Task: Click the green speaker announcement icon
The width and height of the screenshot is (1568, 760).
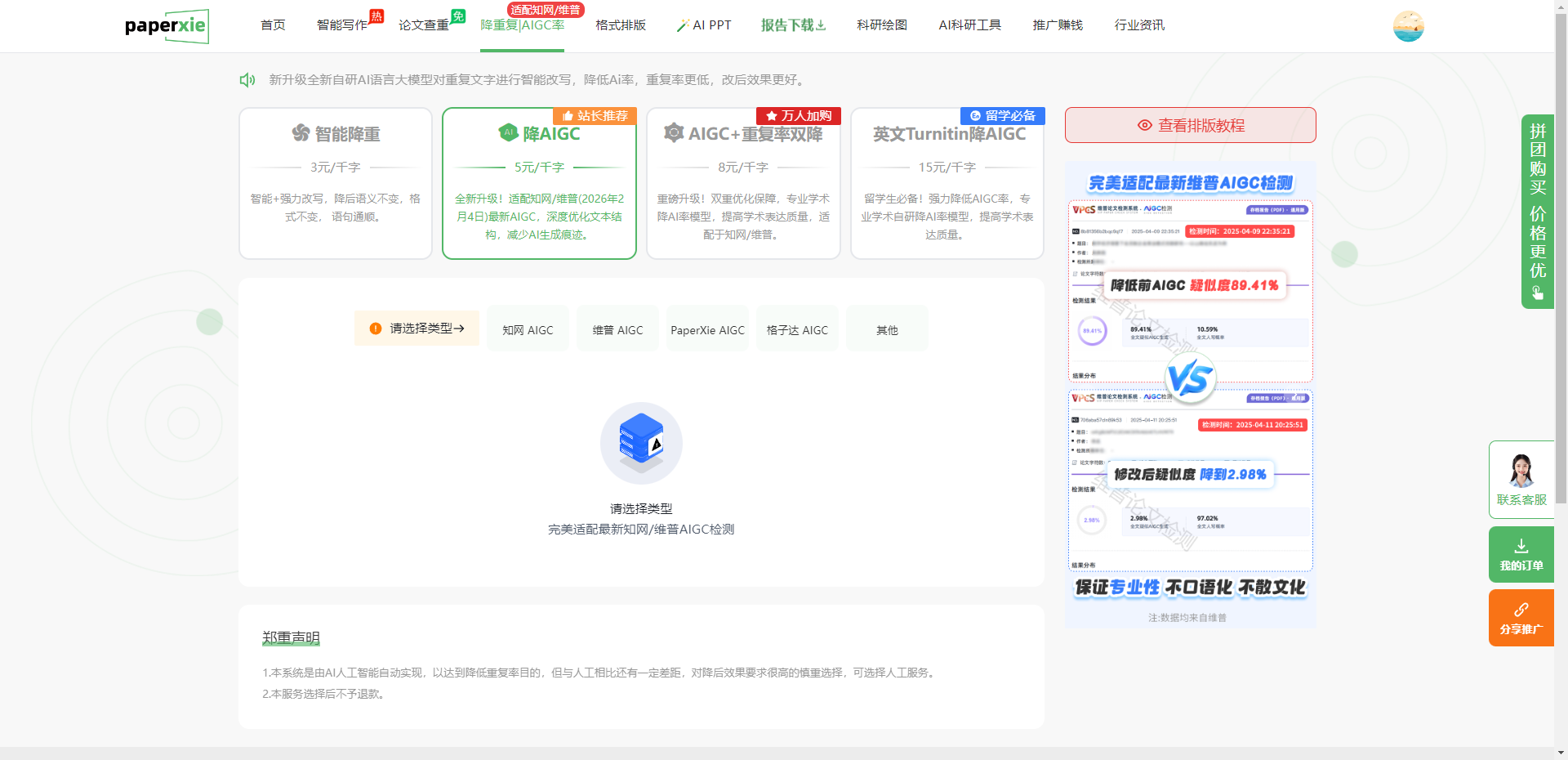Action: point(247,80)
